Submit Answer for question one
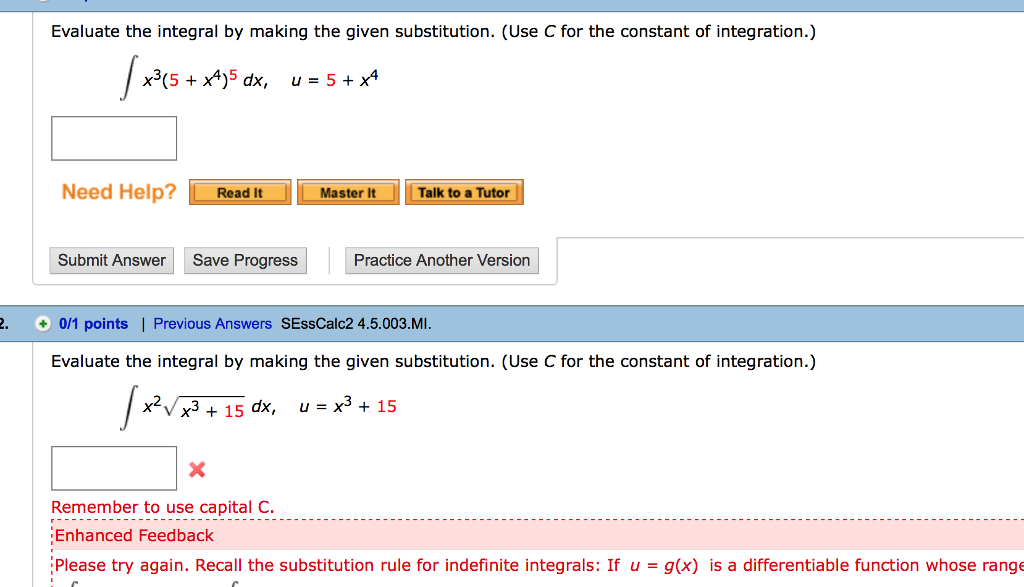 [x=112, y=261]
